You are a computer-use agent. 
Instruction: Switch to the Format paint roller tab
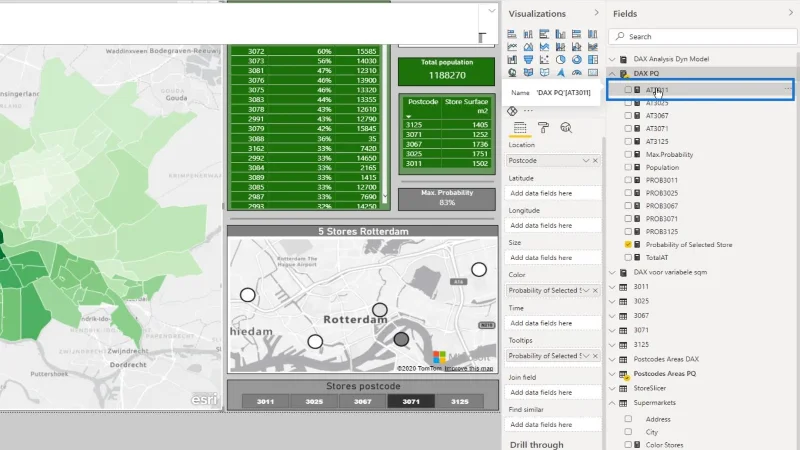(x=543, y=128)
